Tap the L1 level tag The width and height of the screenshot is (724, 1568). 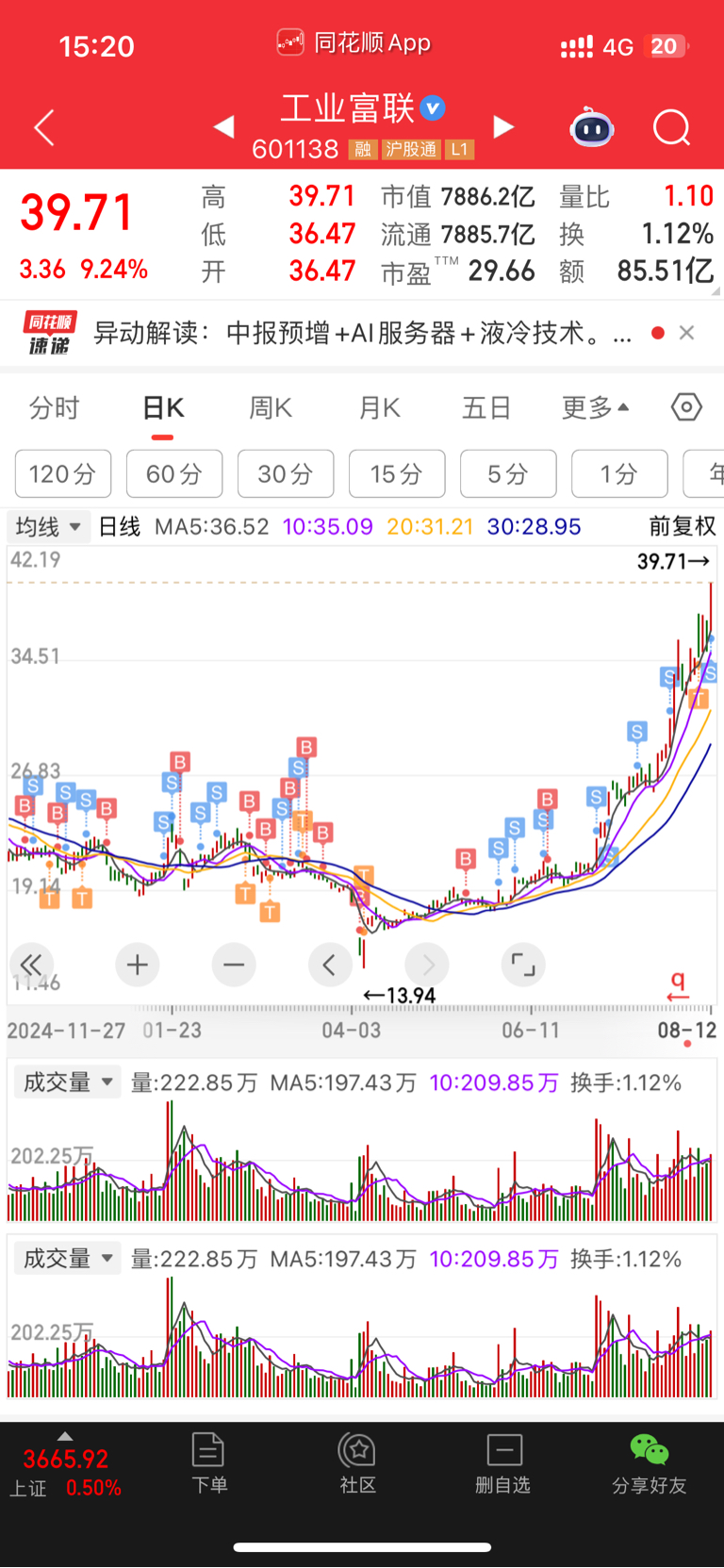[x=459, y=149]
